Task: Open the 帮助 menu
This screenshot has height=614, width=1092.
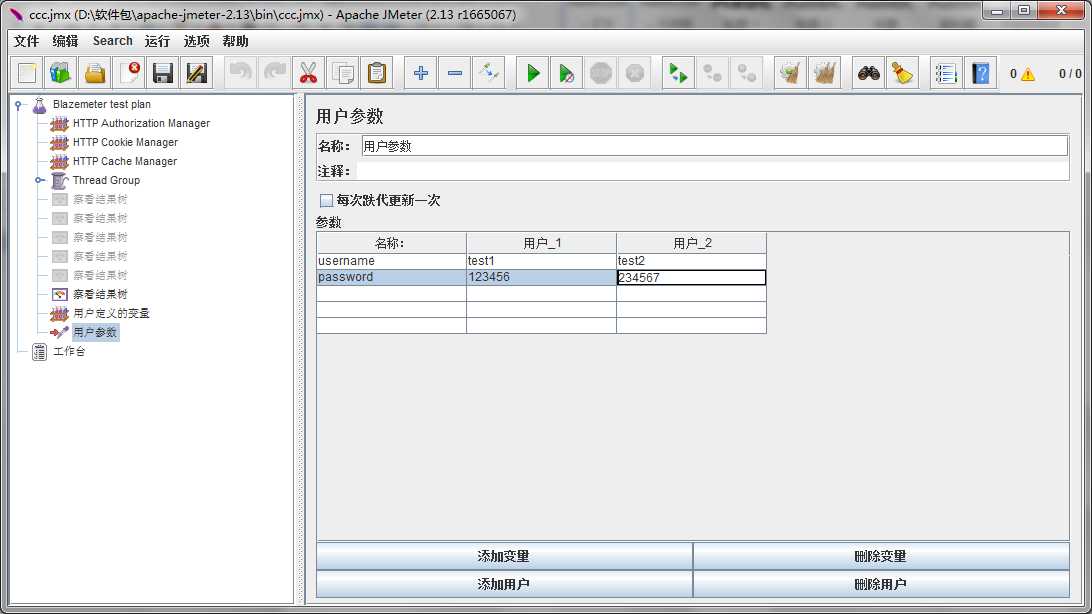Action: tap(235, 41)
